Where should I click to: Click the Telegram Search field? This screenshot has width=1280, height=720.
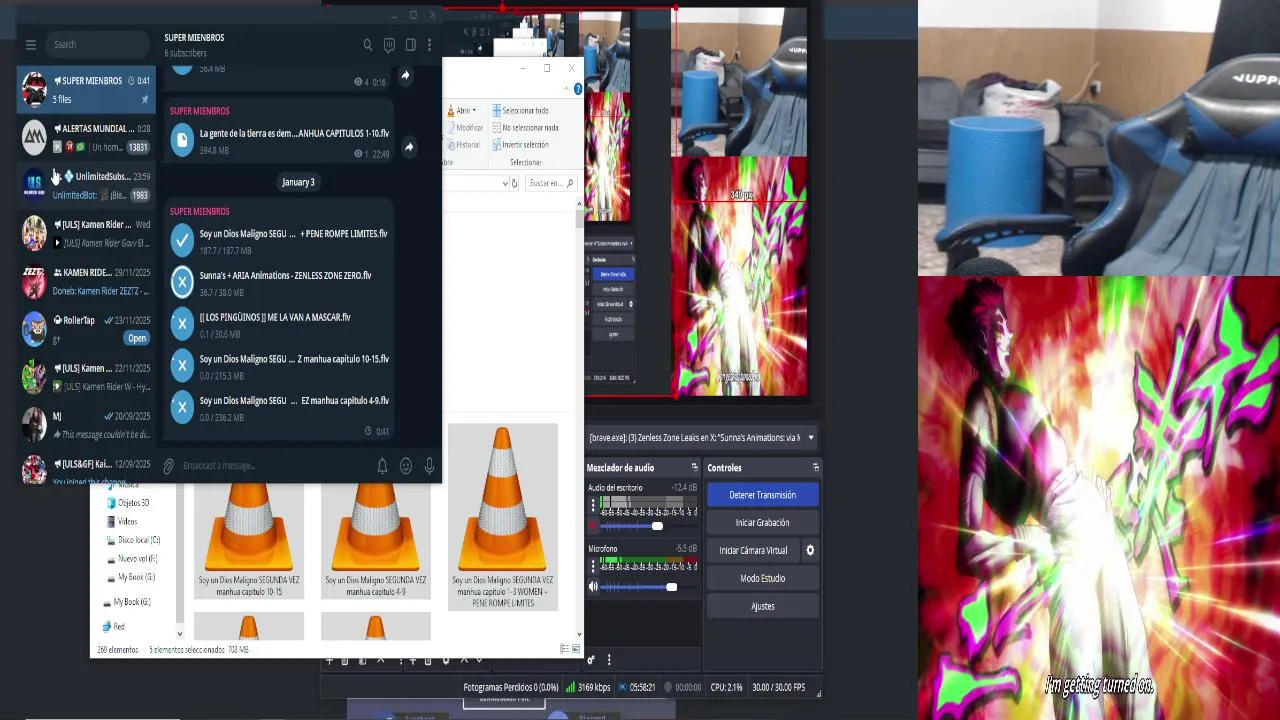point(98,45)
